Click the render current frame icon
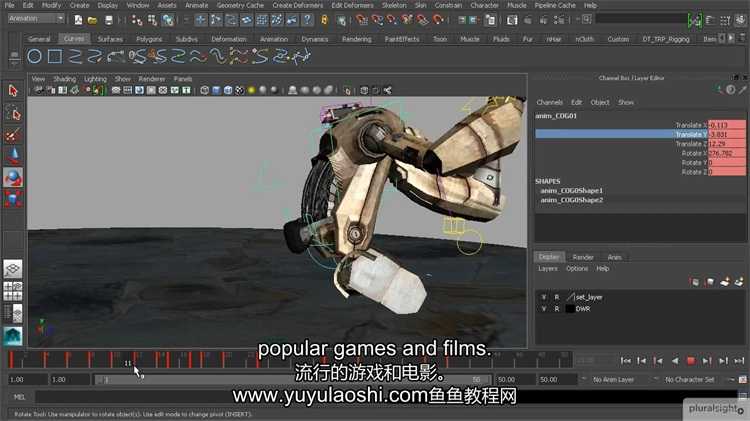The width and height of the screenshot is (750, 421). pyautogui.click(x=528, y=20)
